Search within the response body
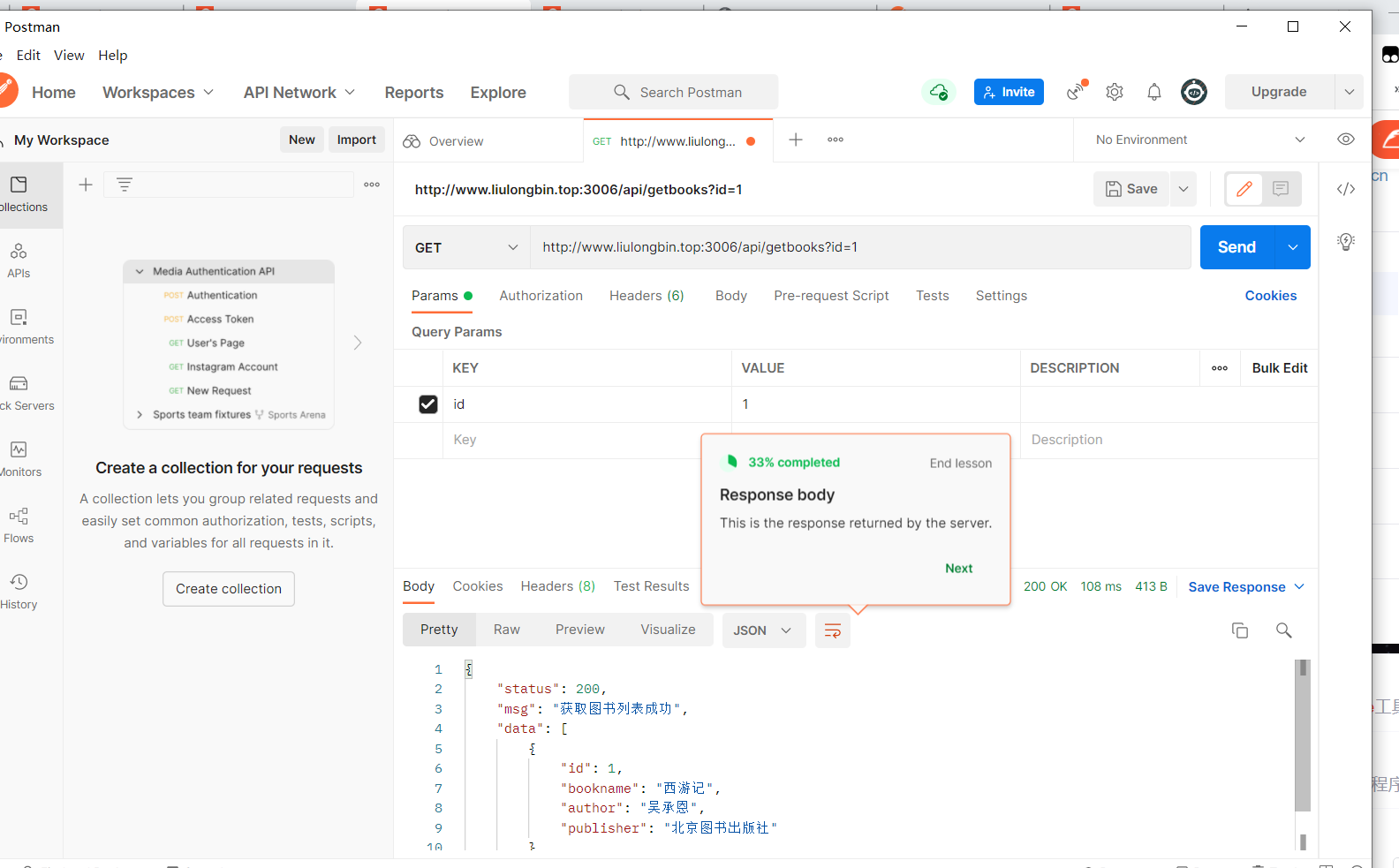This screenshot has width=1399, height=868. (x=1284, y=630)
